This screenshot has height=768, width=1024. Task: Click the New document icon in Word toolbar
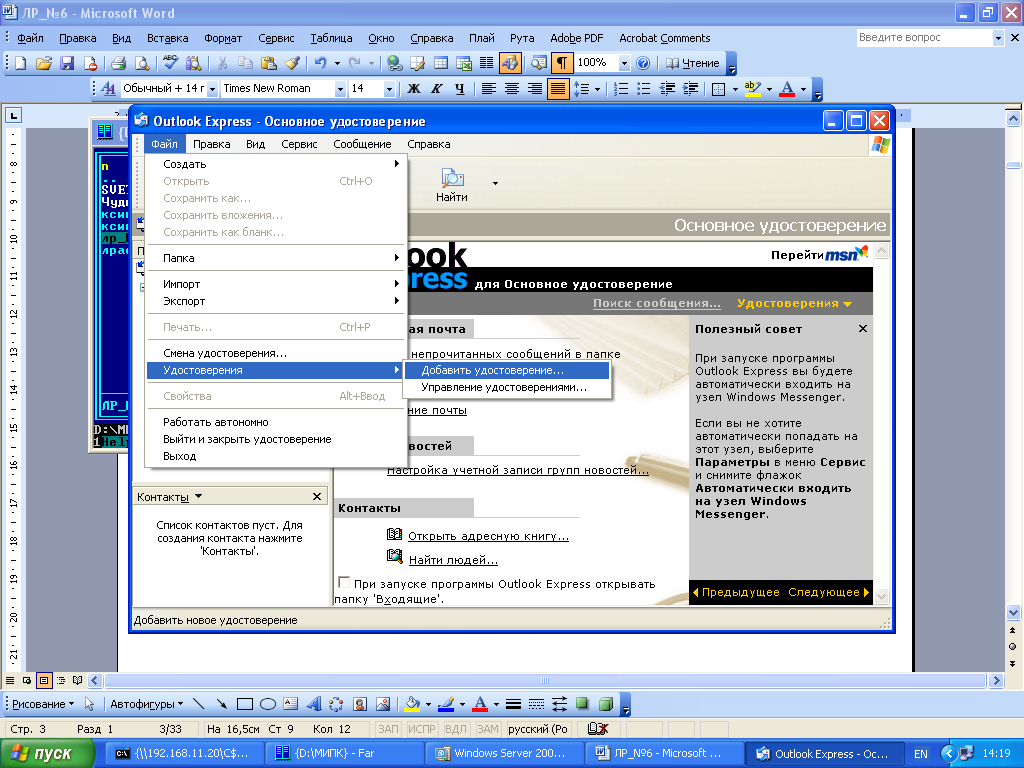point(20,63)
